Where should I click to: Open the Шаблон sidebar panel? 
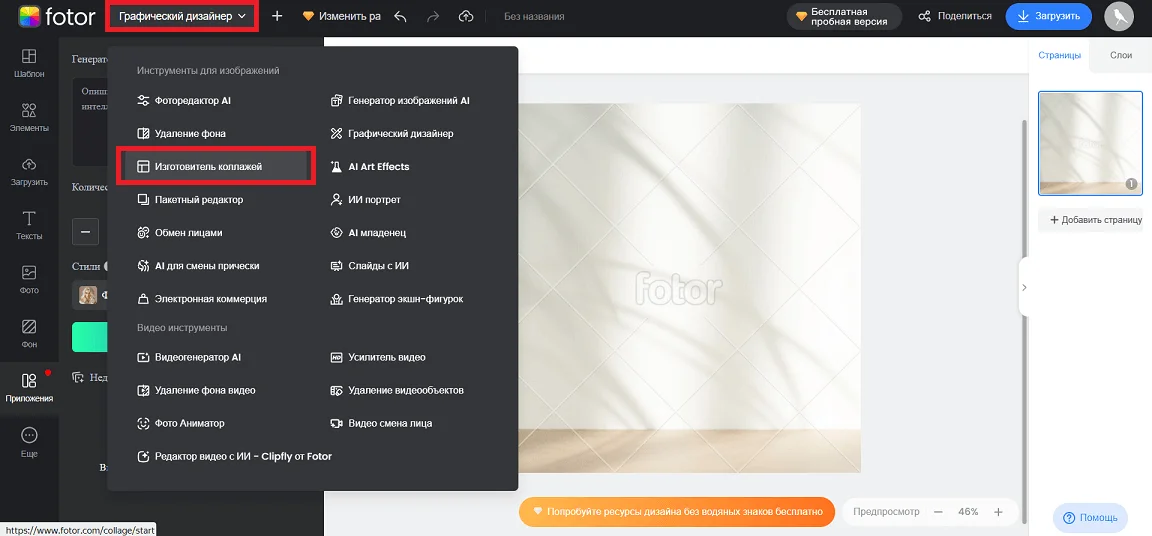(x=29, y=63)
